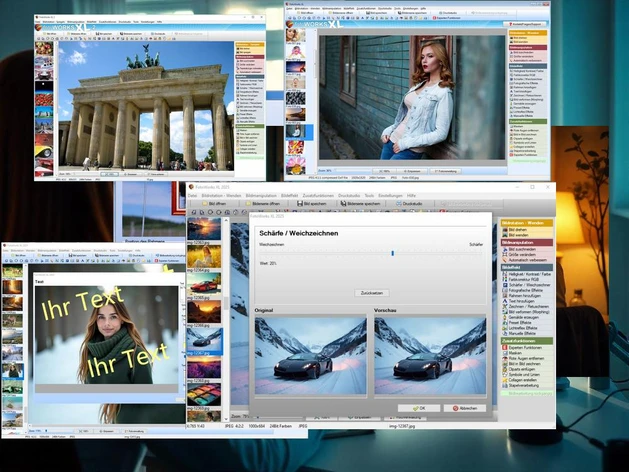Select Schärfe / Weichzeichner in front window sidebar
This screenshot has width=629, height=472.
click(x=527, y=285)
